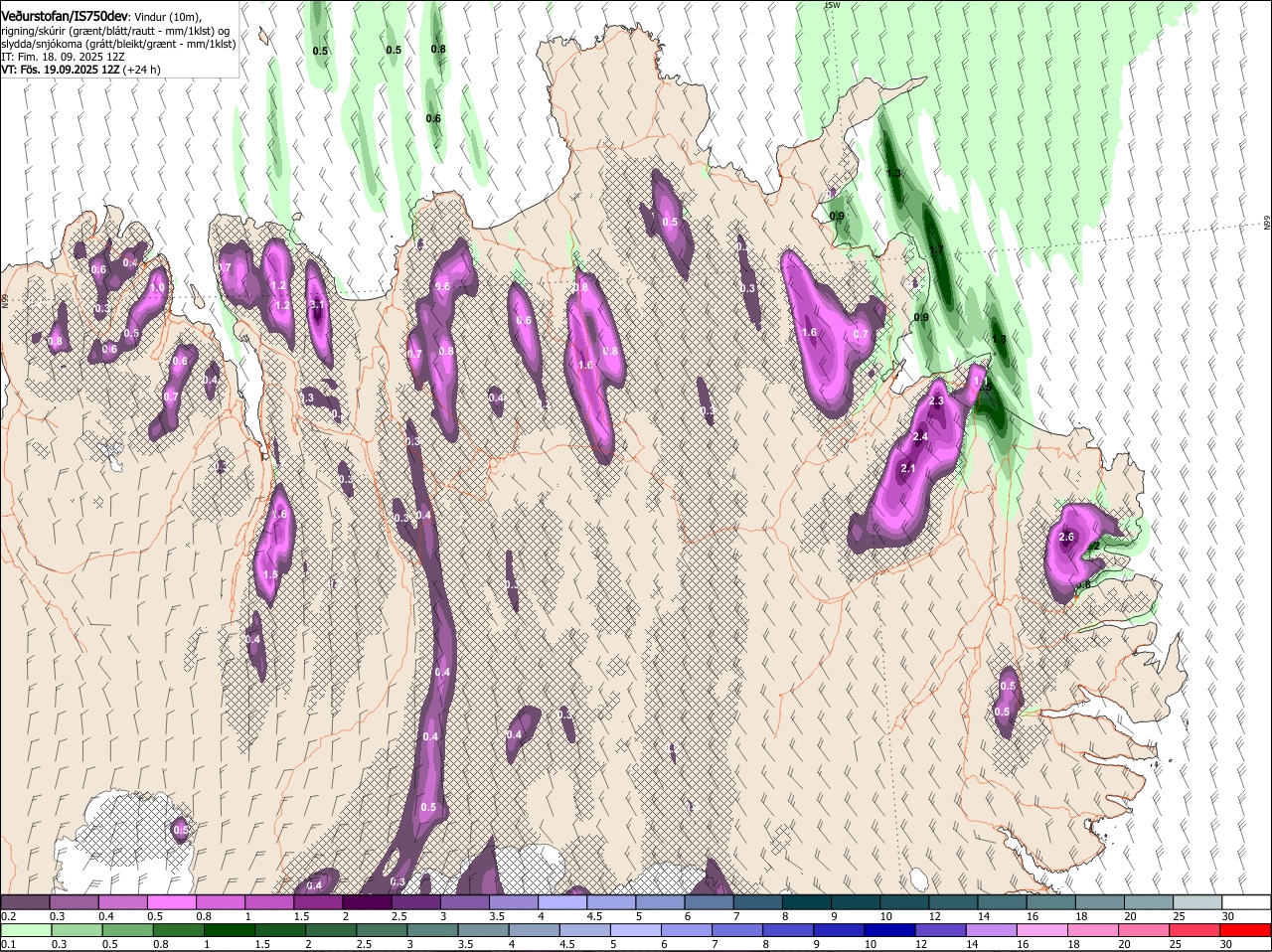Click the light grey 25–30 snow legend swatch
1272x952 pixels.
point(1198,901)
